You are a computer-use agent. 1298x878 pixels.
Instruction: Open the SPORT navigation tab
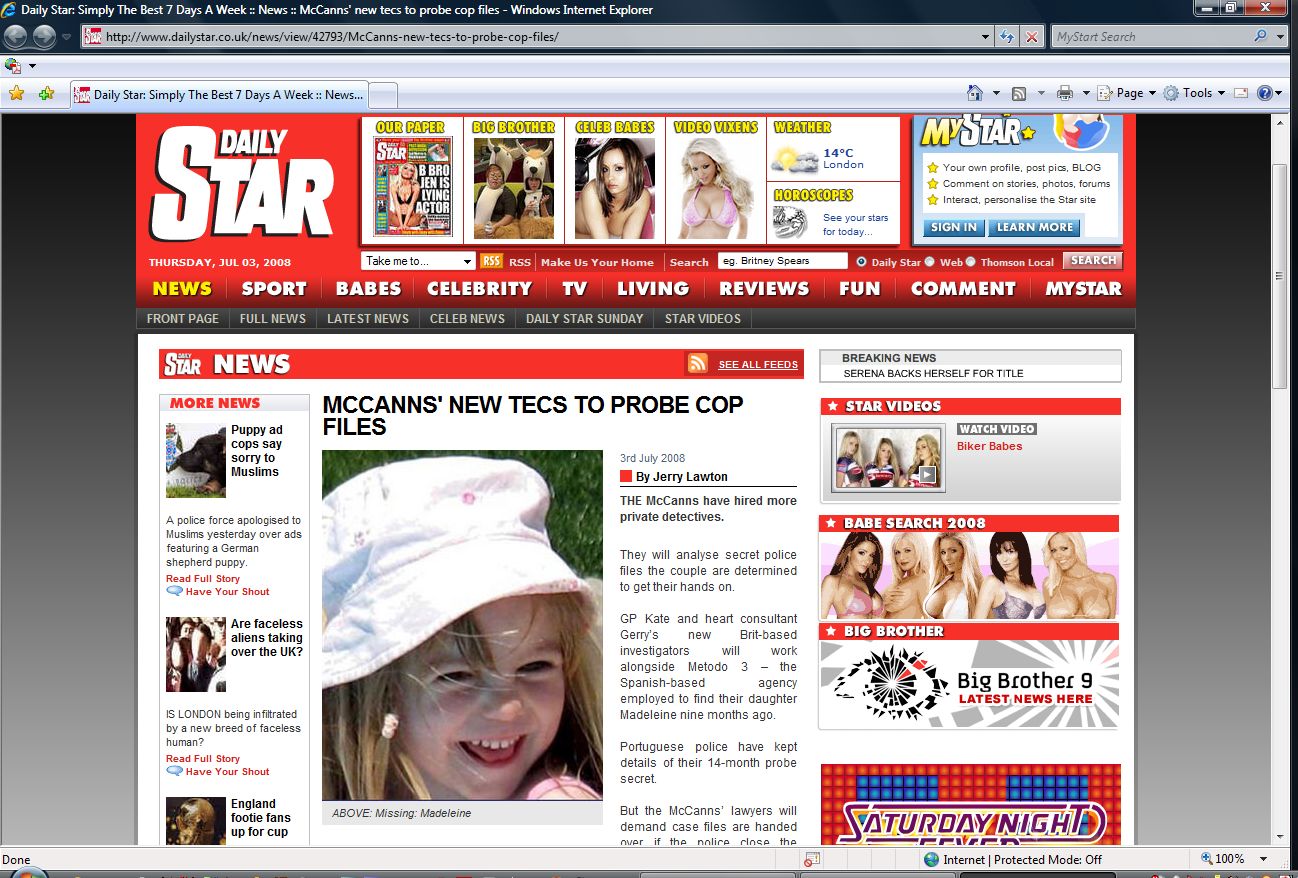point(273,288)
